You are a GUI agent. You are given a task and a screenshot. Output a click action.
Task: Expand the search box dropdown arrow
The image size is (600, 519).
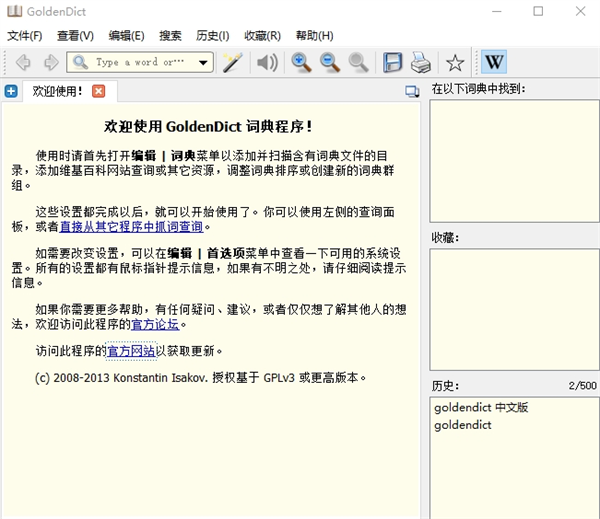203,62
